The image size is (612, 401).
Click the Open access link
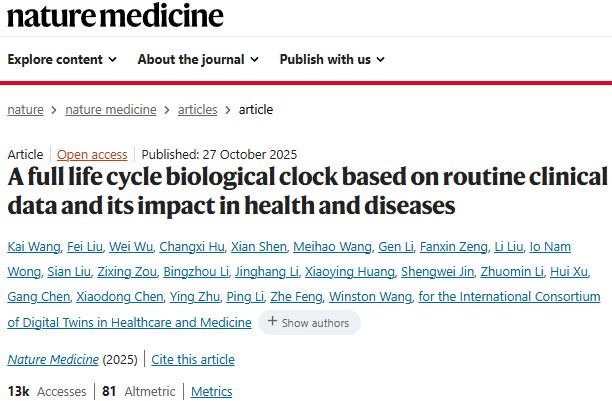pyautogui.click(x=92, y=154)
